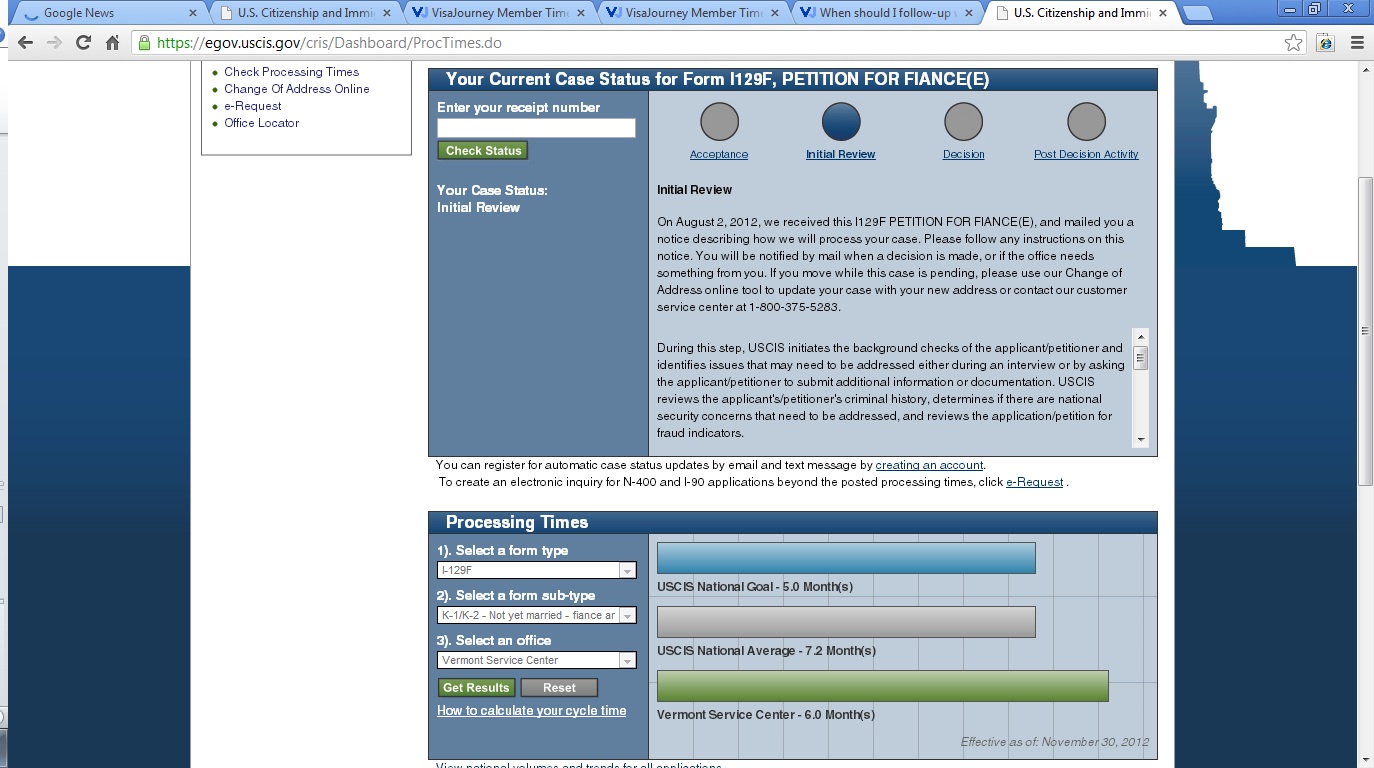Screen dimensions: 1374x768
Task: Follow the 'creating an account' link
Action: pos(930,465)
